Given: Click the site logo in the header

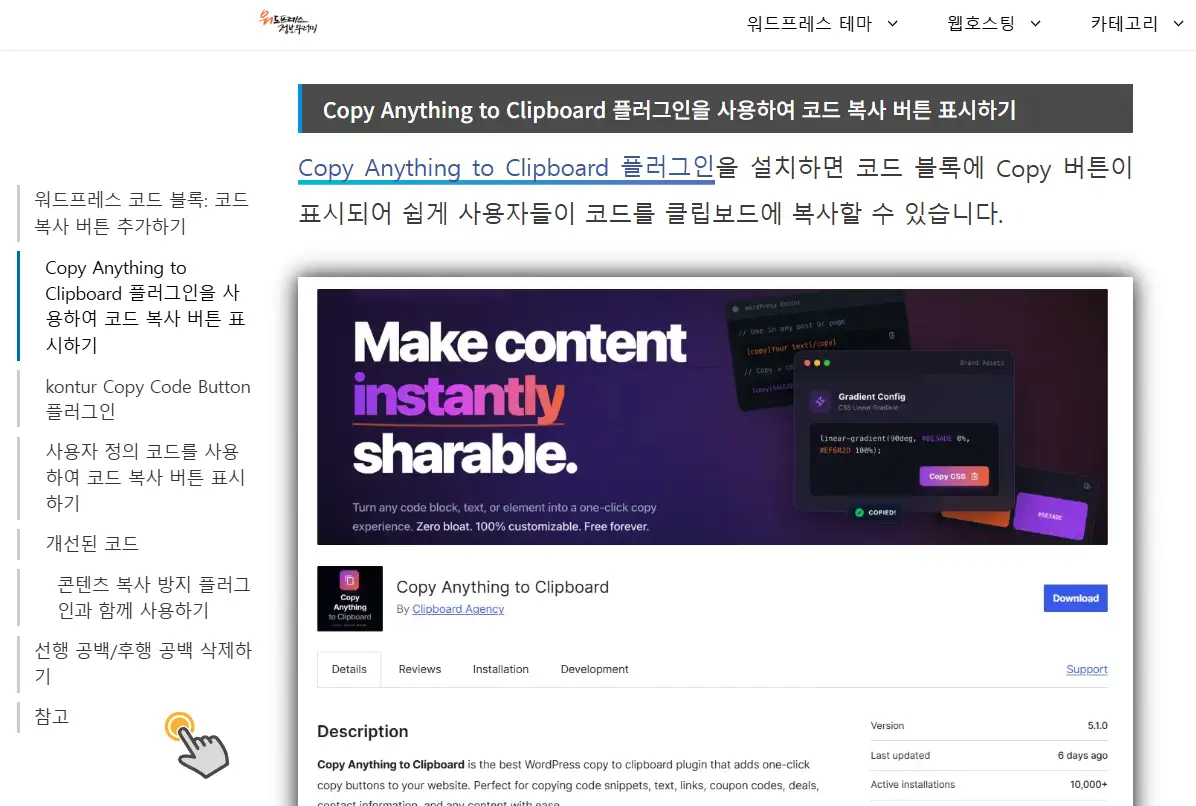Looking at the screenshot, I should [288, 22].
